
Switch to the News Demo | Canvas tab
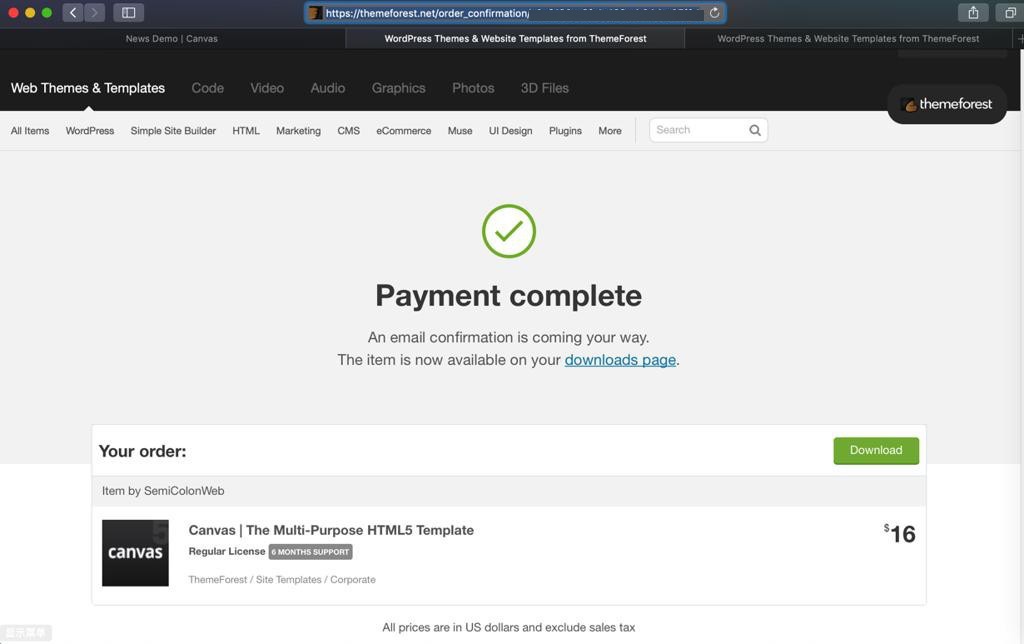point(172,39)
